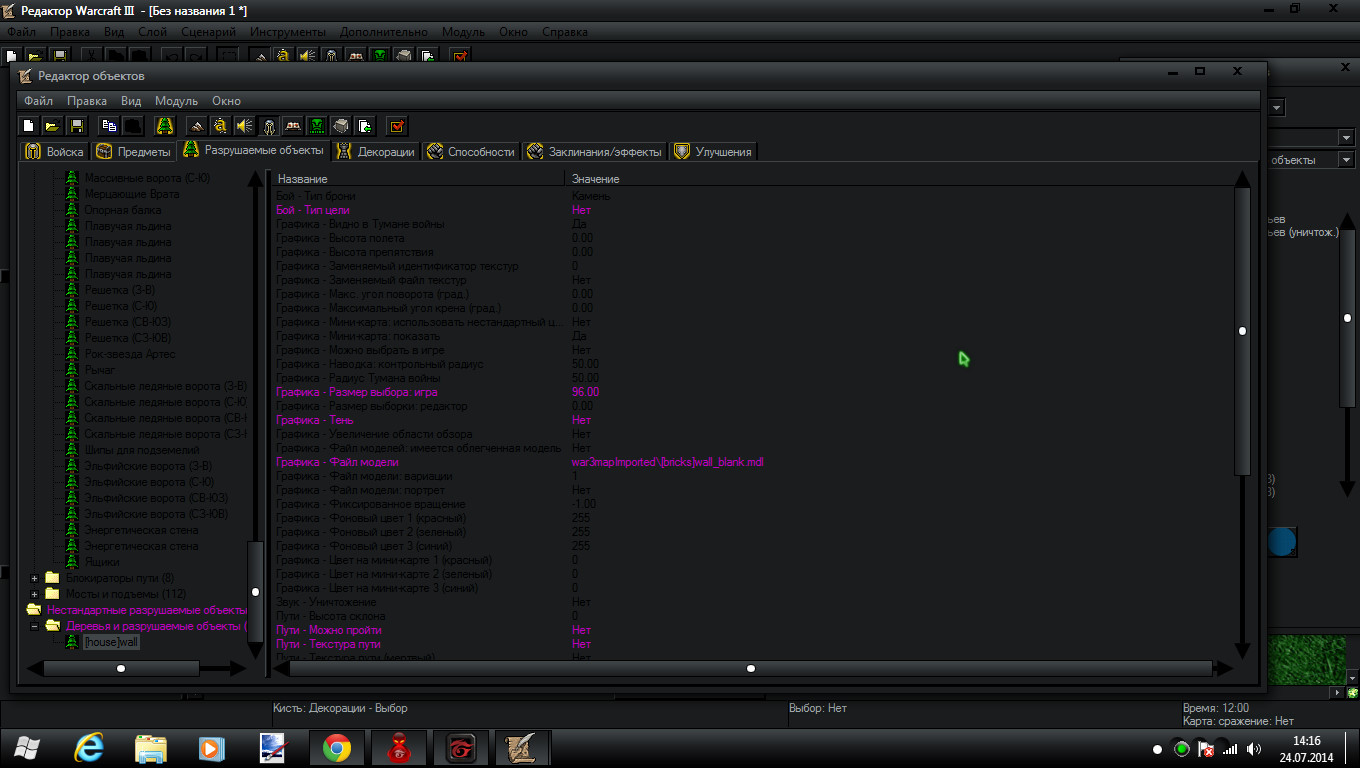Sort by Название column header
Viewport: 1360px width, 768px height.
tap(418, 179)
